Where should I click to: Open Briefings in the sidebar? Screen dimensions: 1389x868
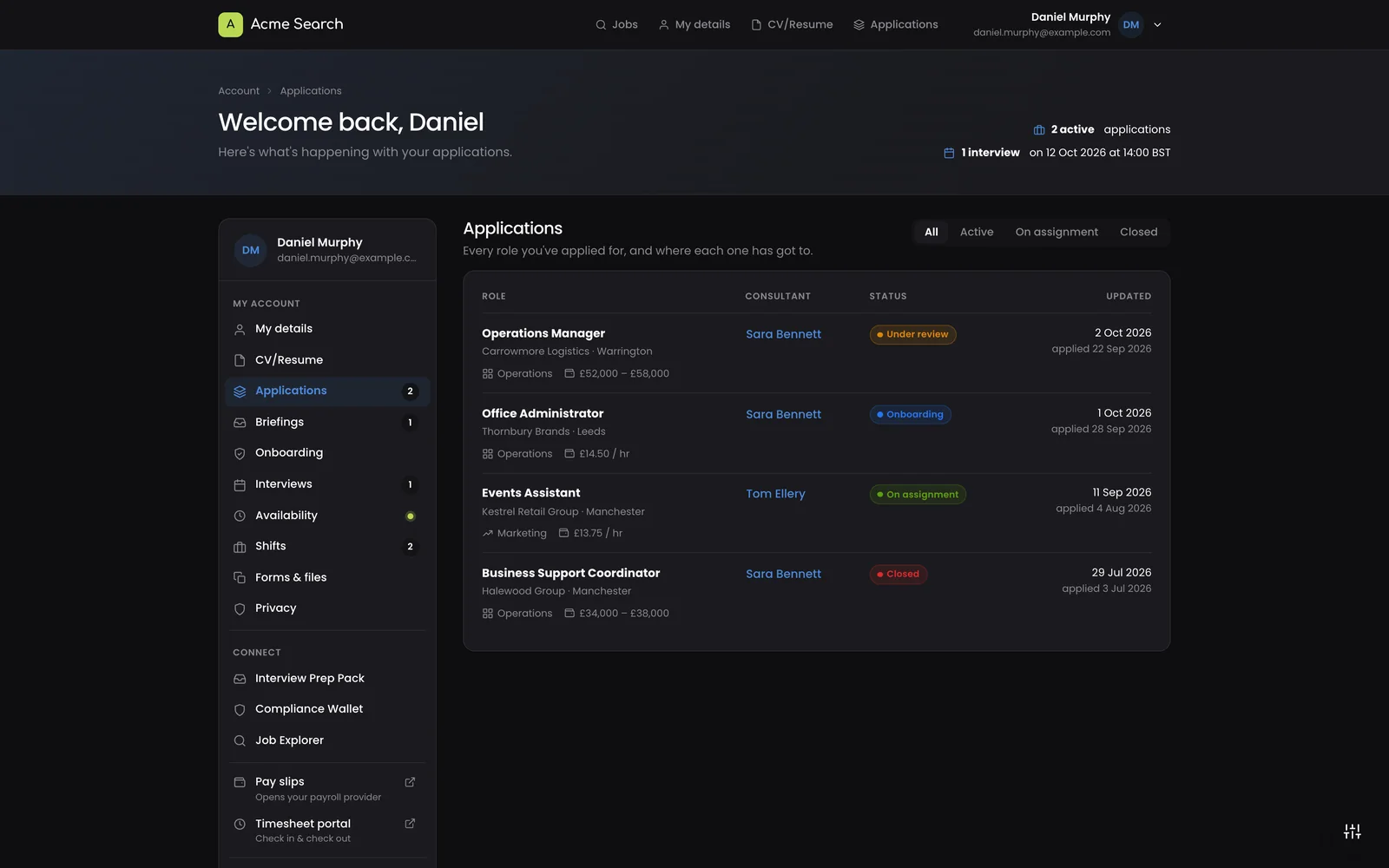pyautogui.click(x=327, y=422)
